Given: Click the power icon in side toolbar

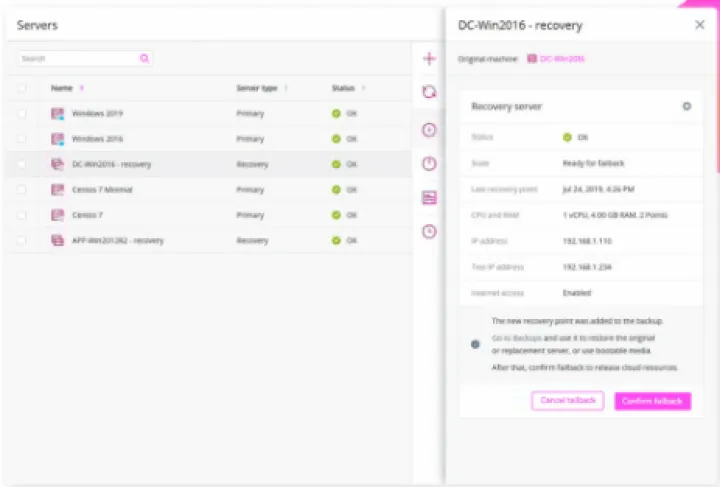Looking at the screenshot, I should pos(429,164).
